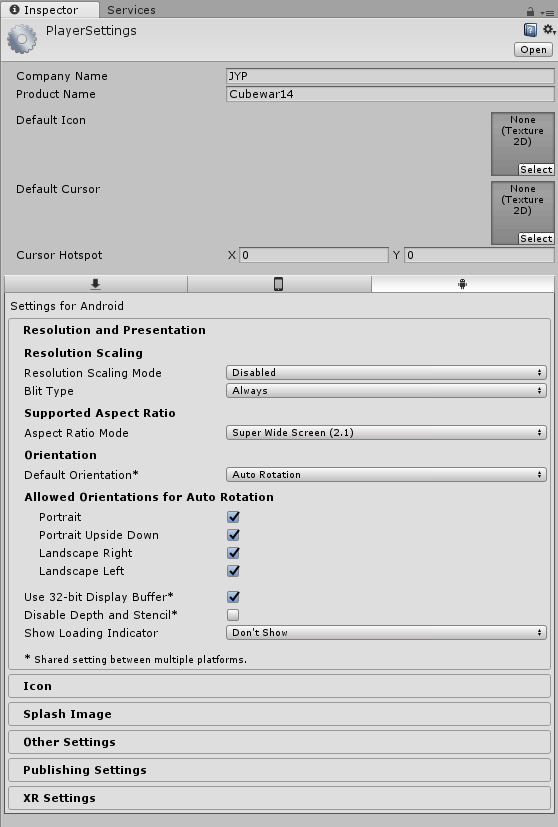The image size is (558, 827).
Task: Expand the Splash Image section
Action: point(280,714)
